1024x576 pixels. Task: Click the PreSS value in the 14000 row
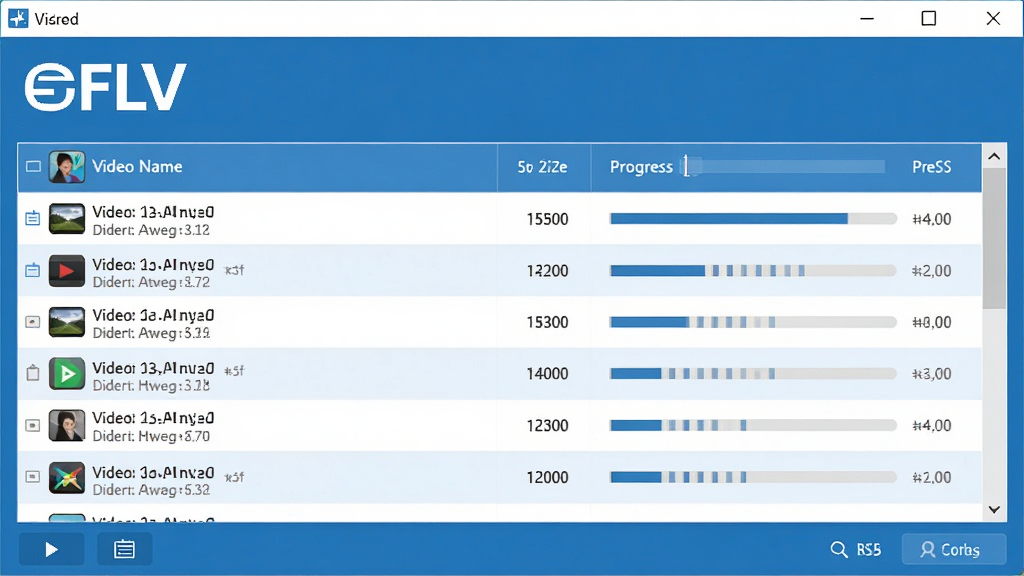932,374
